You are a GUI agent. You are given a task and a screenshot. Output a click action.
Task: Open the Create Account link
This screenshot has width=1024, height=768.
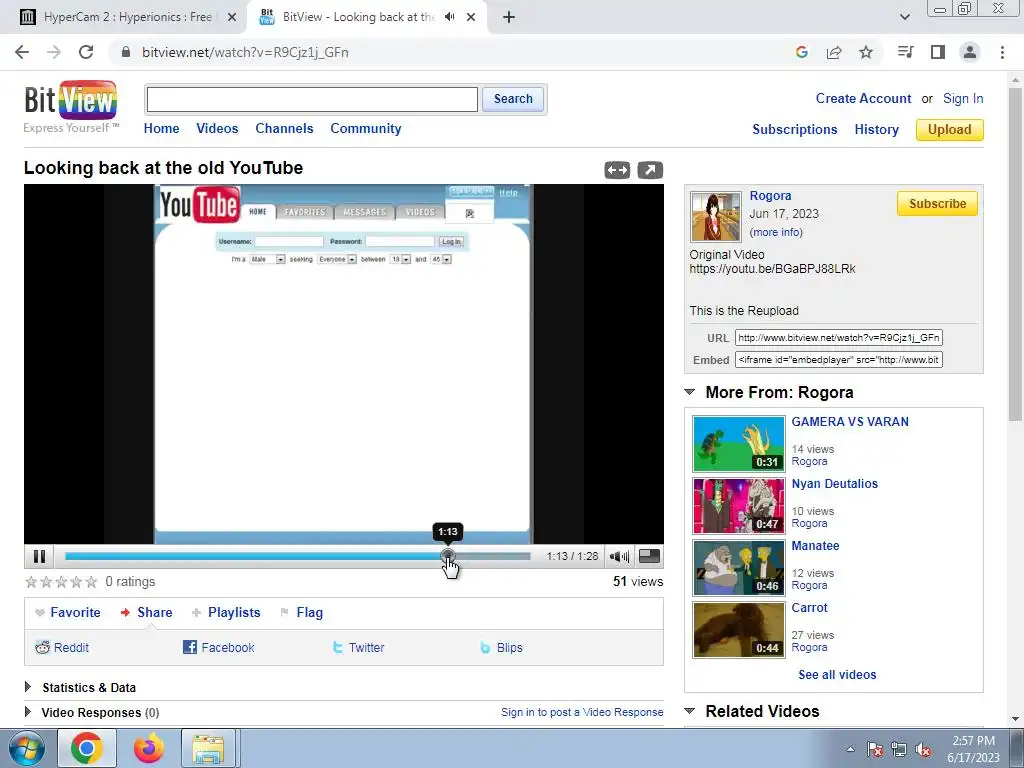pyautogui.click(x=863, y=99)
